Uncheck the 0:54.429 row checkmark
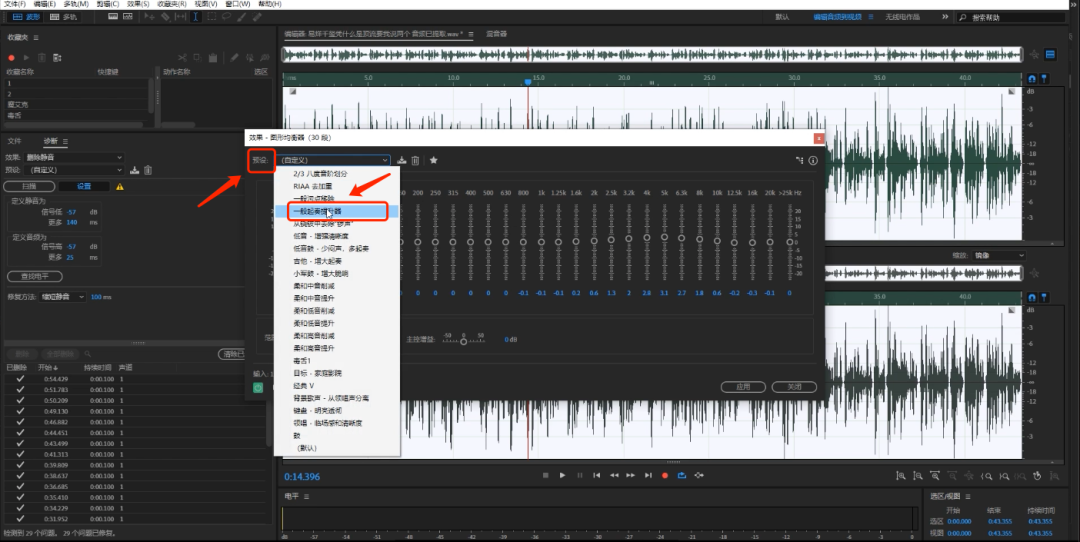This screenshot has height=542, width=1080. [20, 379]
